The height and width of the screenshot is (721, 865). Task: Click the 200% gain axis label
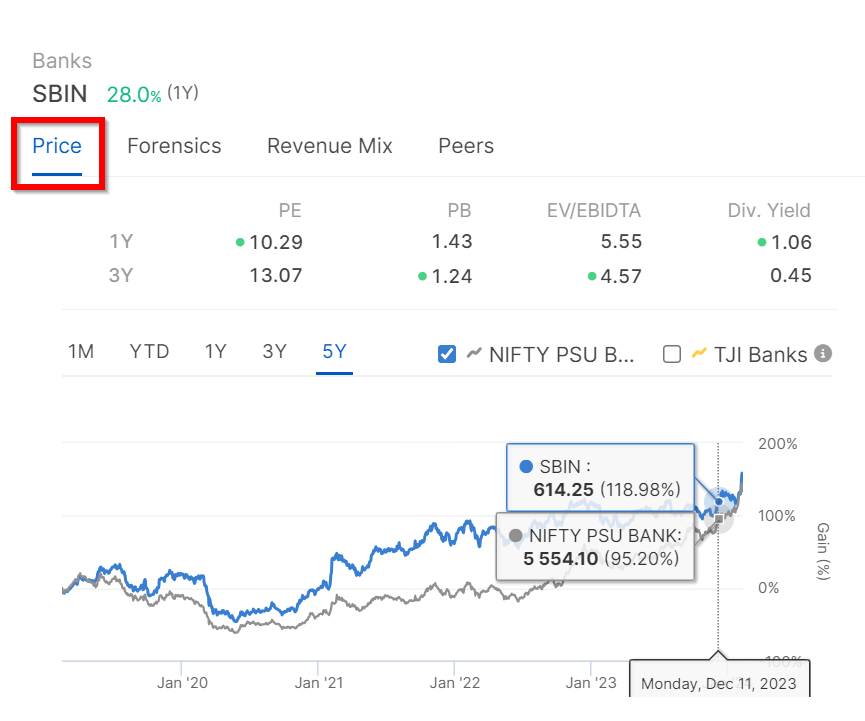[778, 444]
